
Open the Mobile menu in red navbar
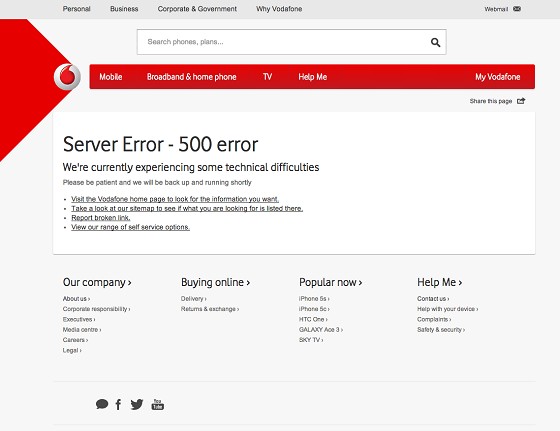pos(111,77)
